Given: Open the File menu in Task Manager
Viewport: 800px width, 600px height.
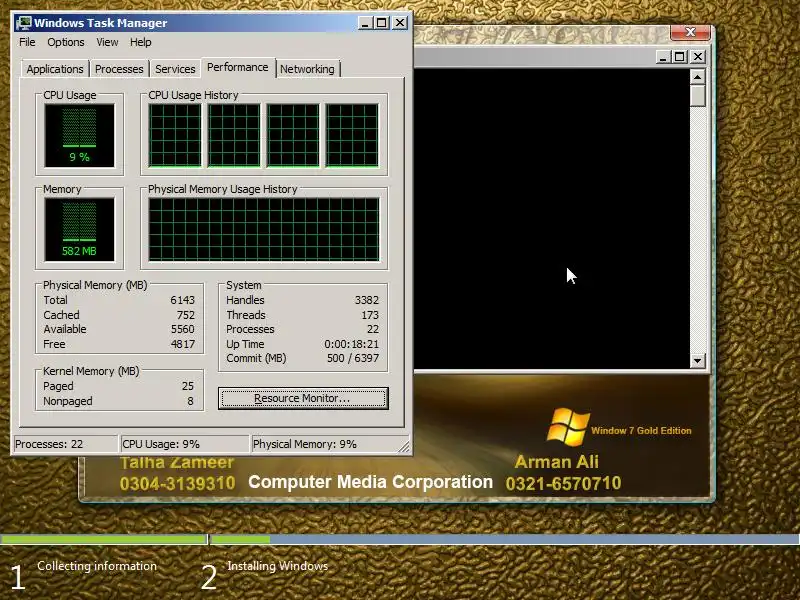Looking at the screenshot, I should tap(27, 42).
